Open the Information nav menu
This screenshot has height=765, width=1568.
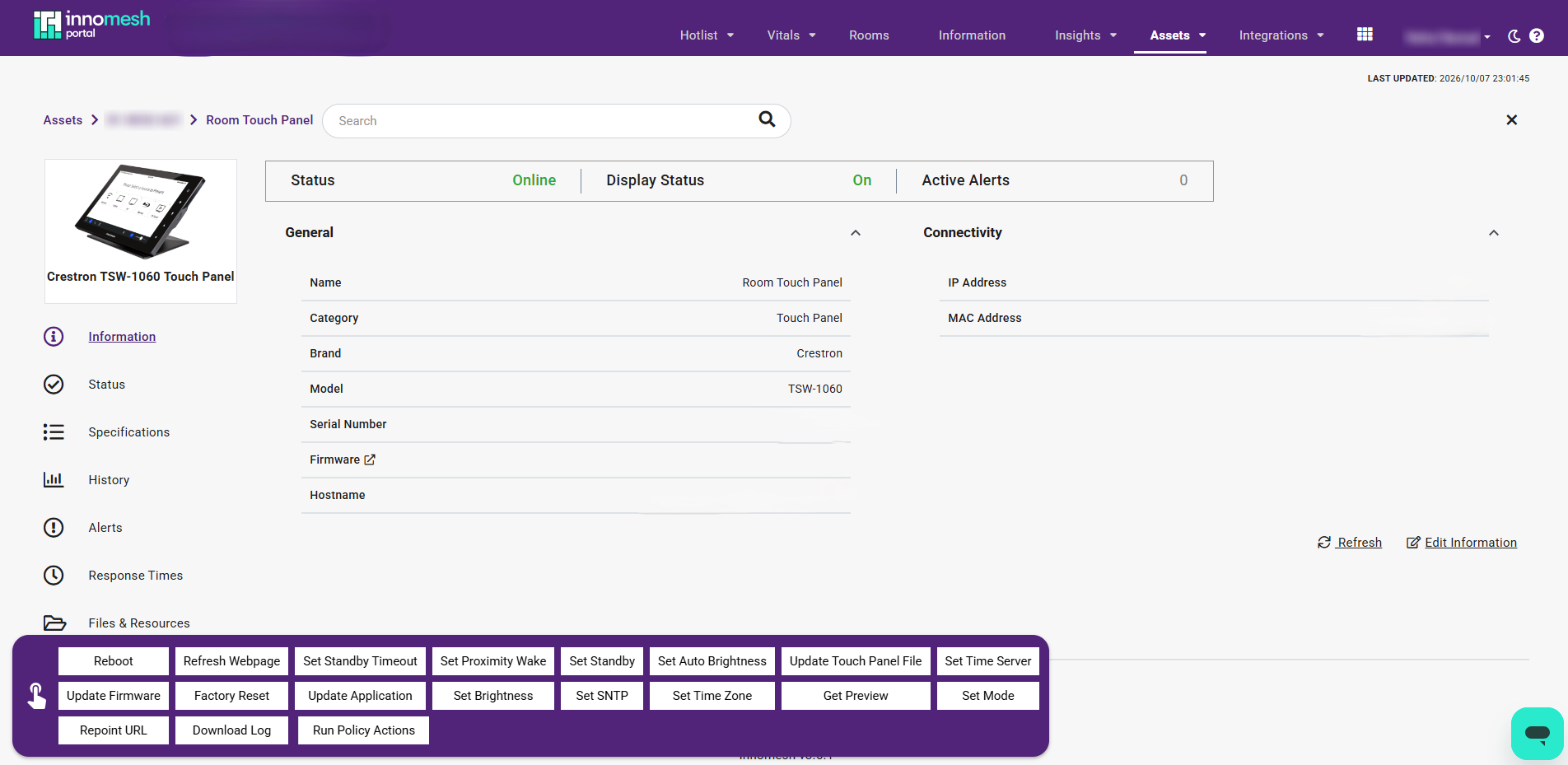coord(972,35)
